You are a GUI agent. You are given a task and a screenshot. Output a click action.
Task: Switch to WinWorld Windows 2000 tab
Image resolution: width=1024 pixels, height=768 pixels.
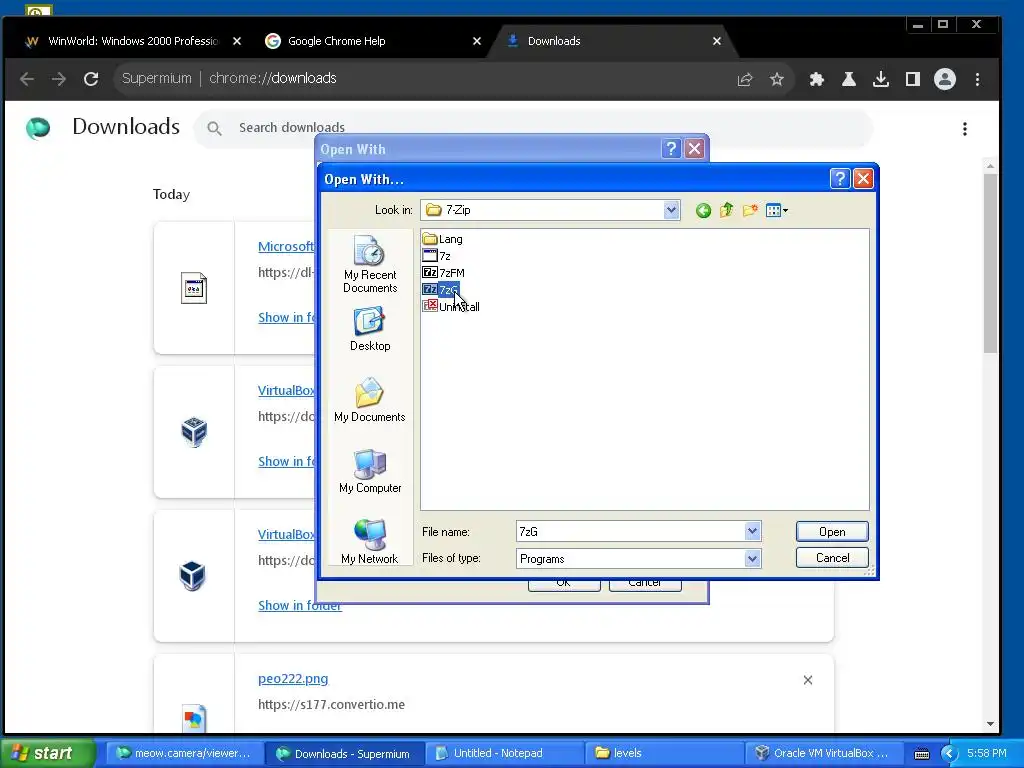pos(133,41)
